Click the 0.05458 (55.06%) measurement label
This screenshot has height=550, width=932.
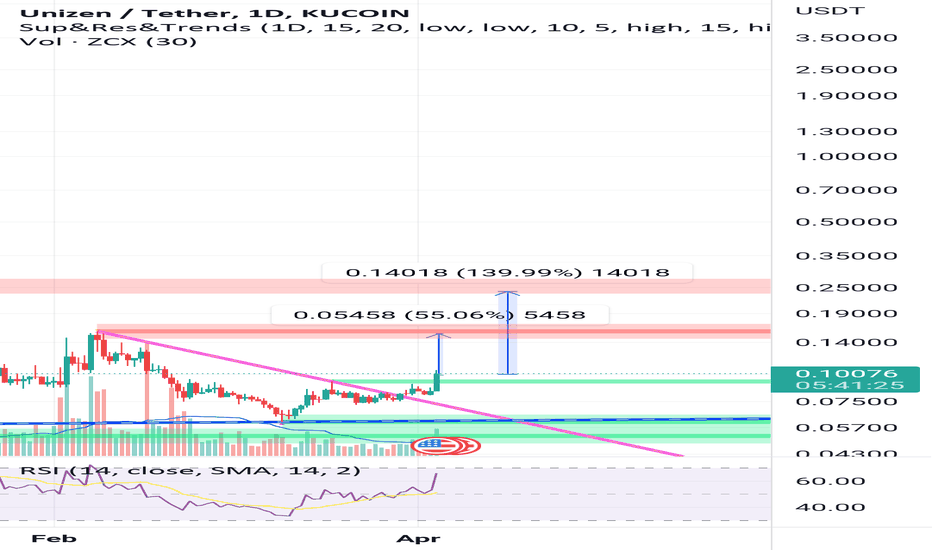[x=440, y=315]
